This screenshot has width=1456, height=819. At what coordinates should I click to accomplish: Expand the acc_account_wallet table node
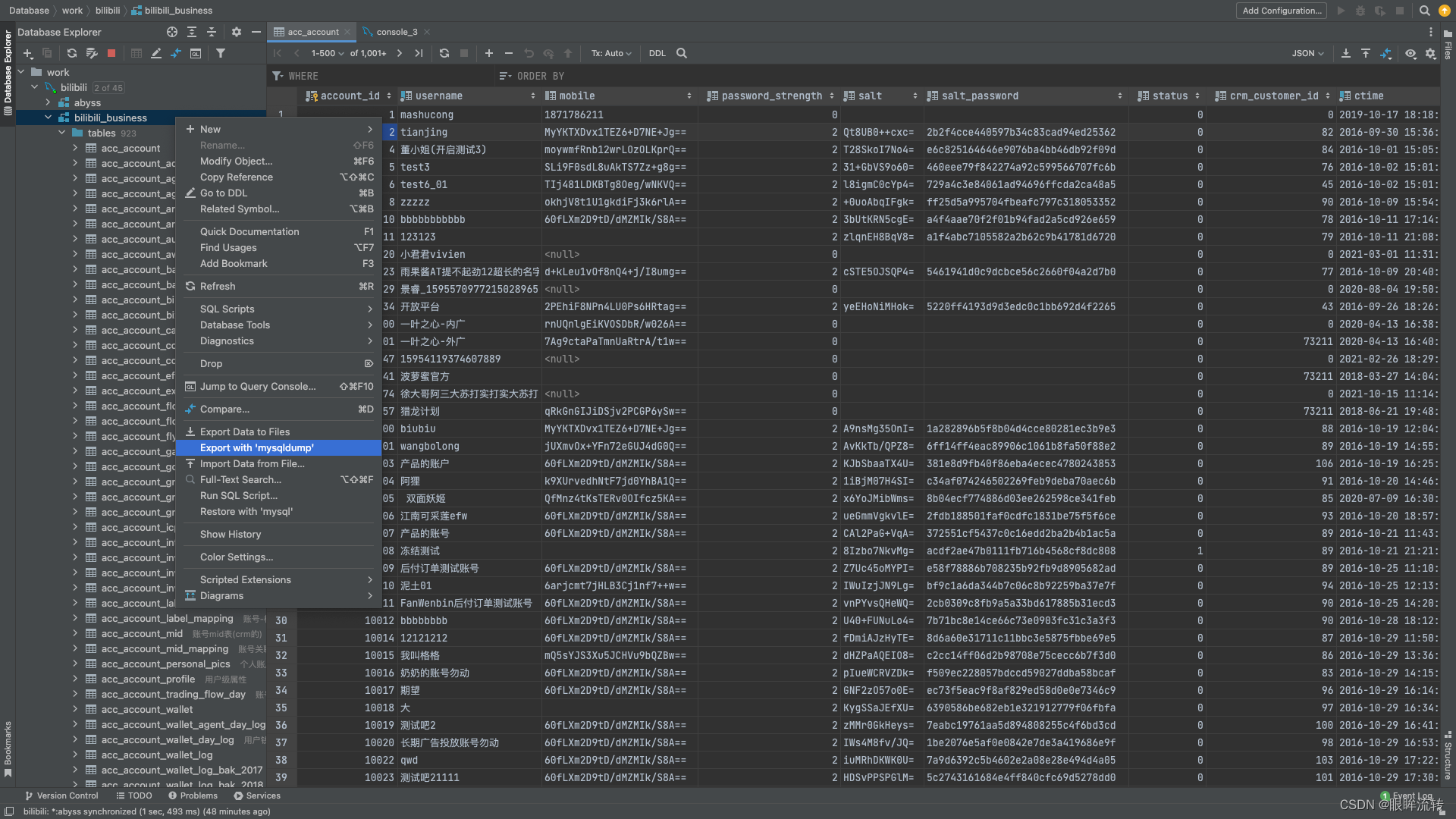[75, 709]
